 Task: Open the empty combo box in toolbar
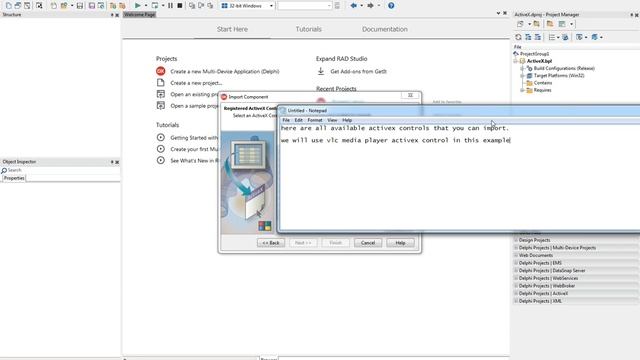tap(304, 6)
